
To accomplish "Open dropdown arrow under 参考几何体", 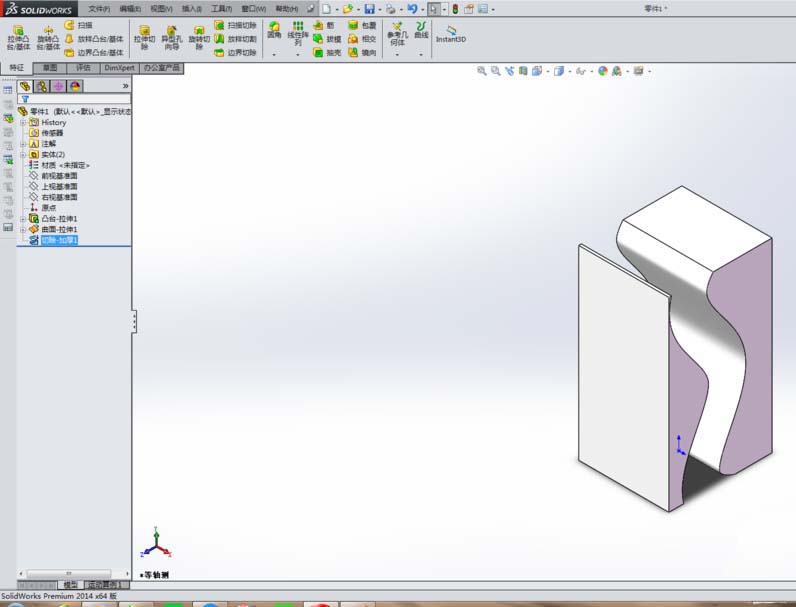I will pos(397,54).
